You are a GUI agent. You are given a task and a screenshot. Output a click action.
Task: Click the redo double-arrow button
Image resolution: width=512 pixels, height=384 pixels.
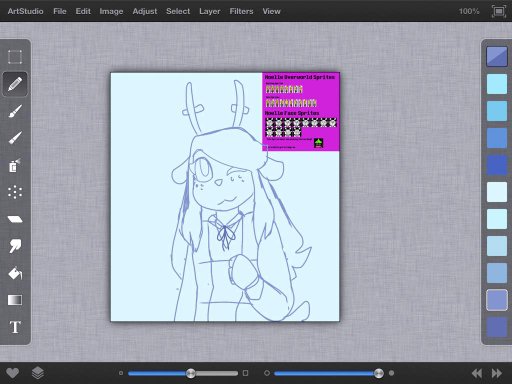(497, 373)
